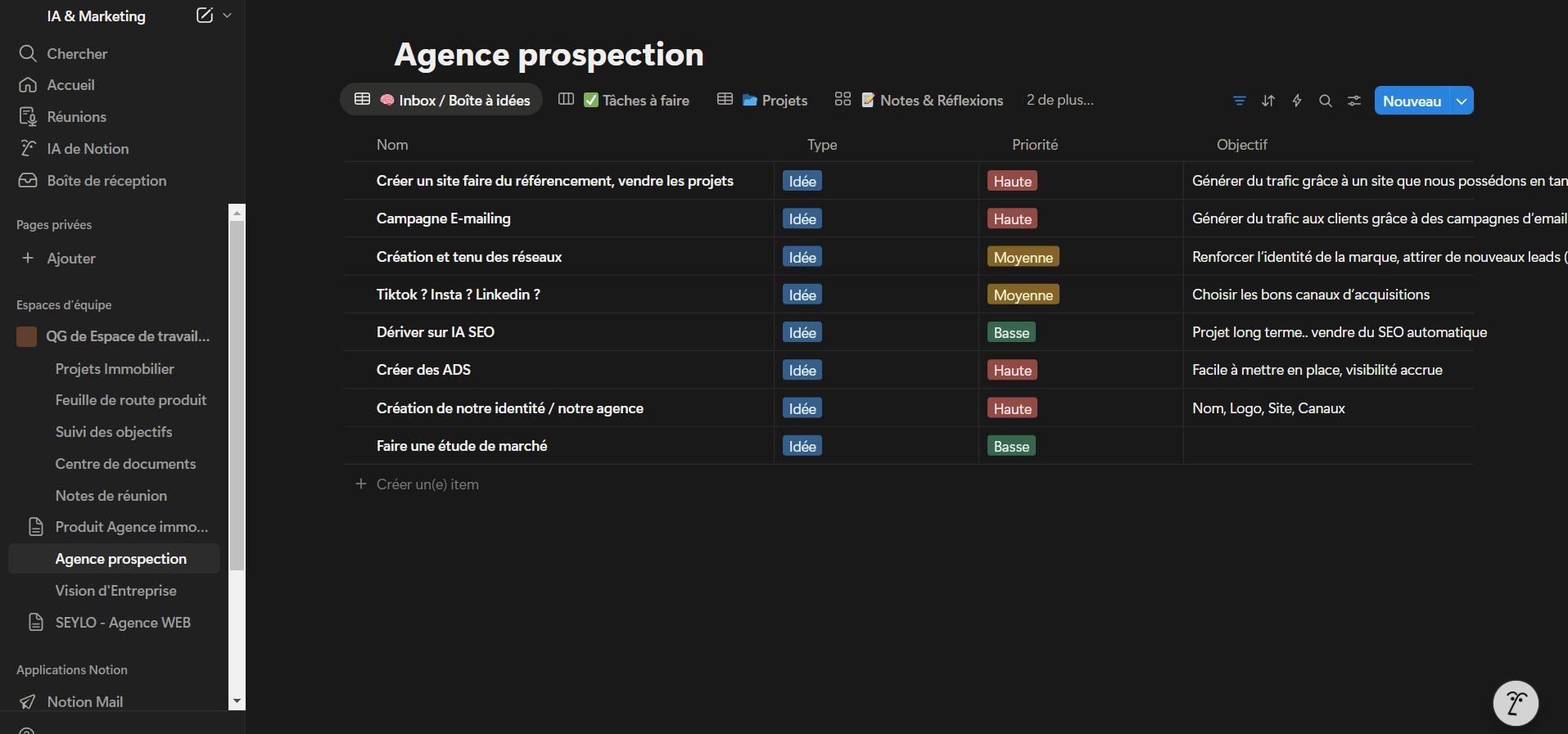Click Basse tag on Dériver sur IA SEO row
Viewport: 1568px width, 734px height.
point(1011,332)
